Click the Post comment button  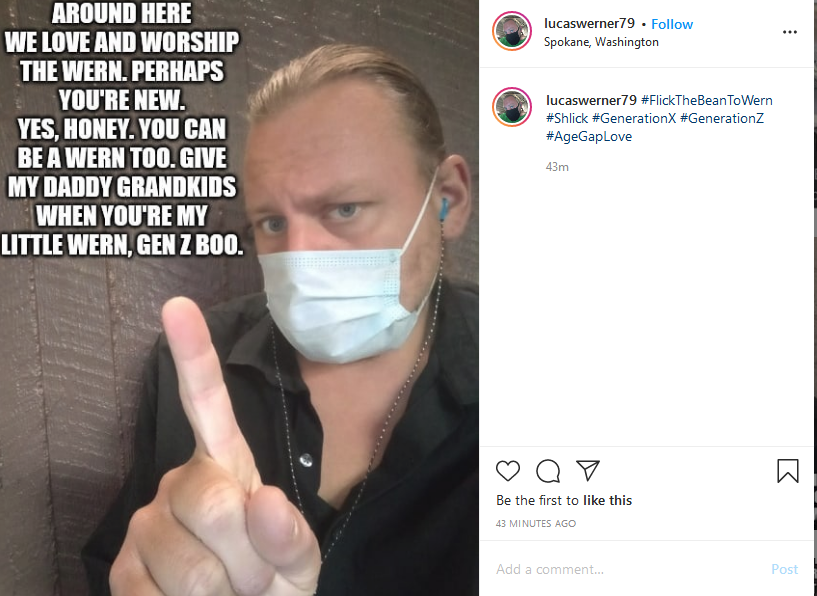click(784, 569)
